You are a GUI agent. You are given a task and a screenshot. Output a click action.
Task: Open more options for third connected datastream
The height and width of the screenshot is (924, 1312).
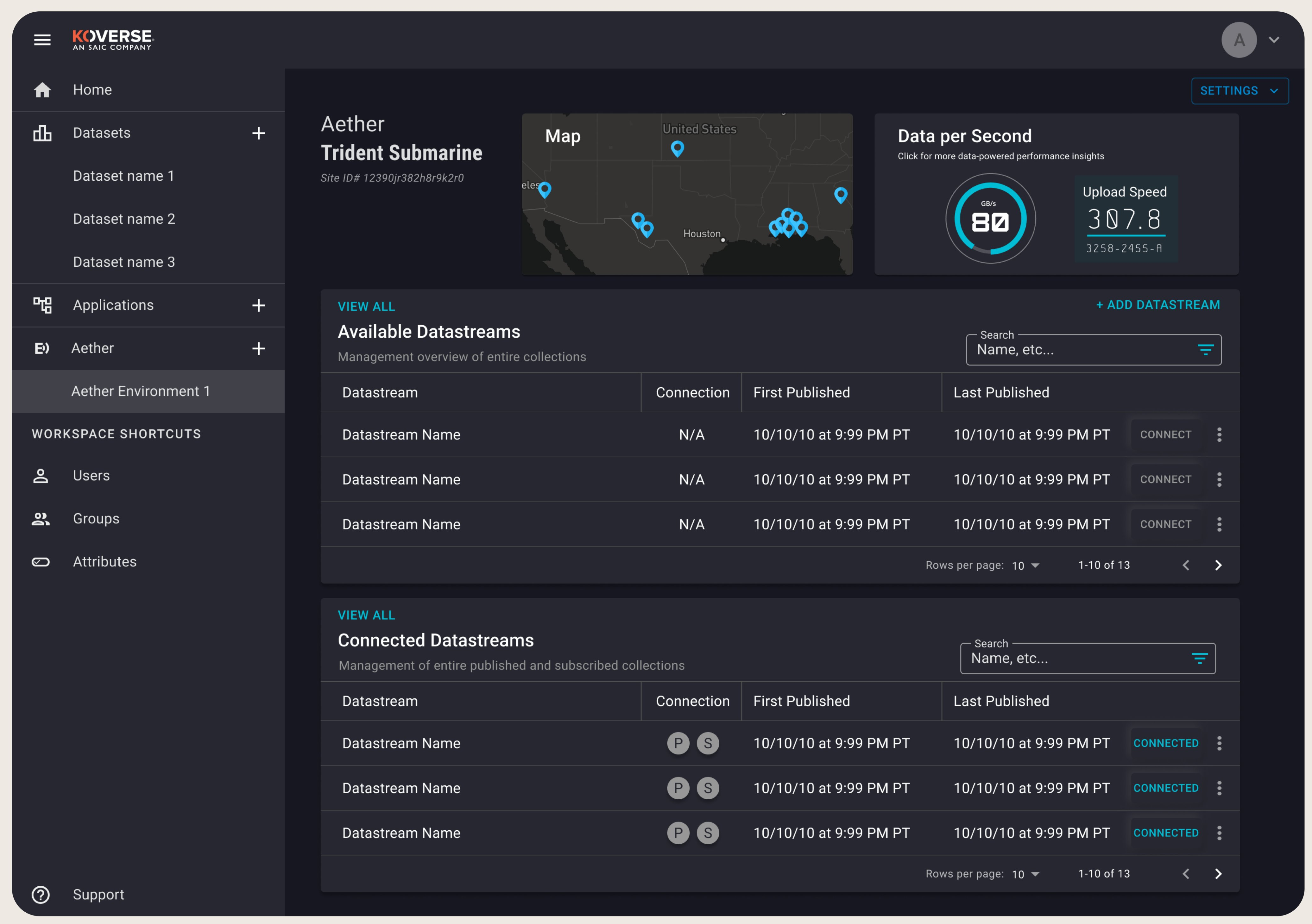(x=1219, y=833)
